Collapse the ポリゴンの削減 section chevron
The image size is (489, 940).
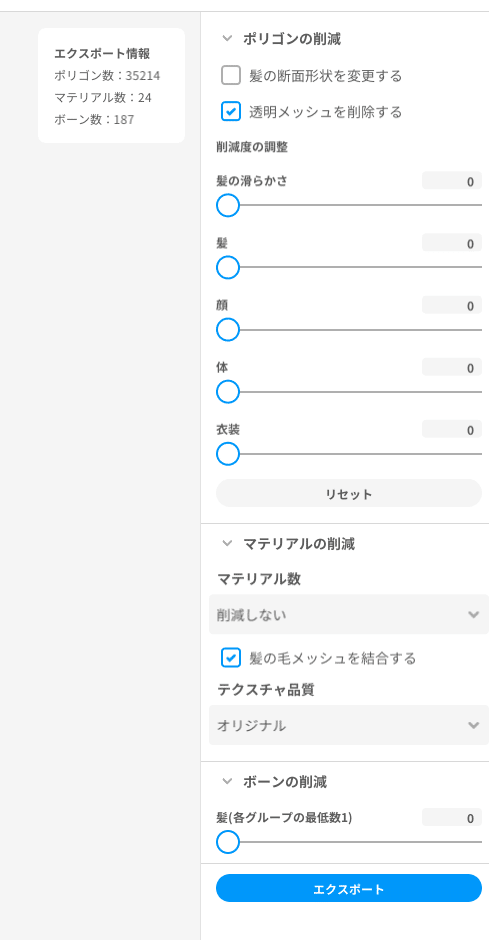(227, 39)
